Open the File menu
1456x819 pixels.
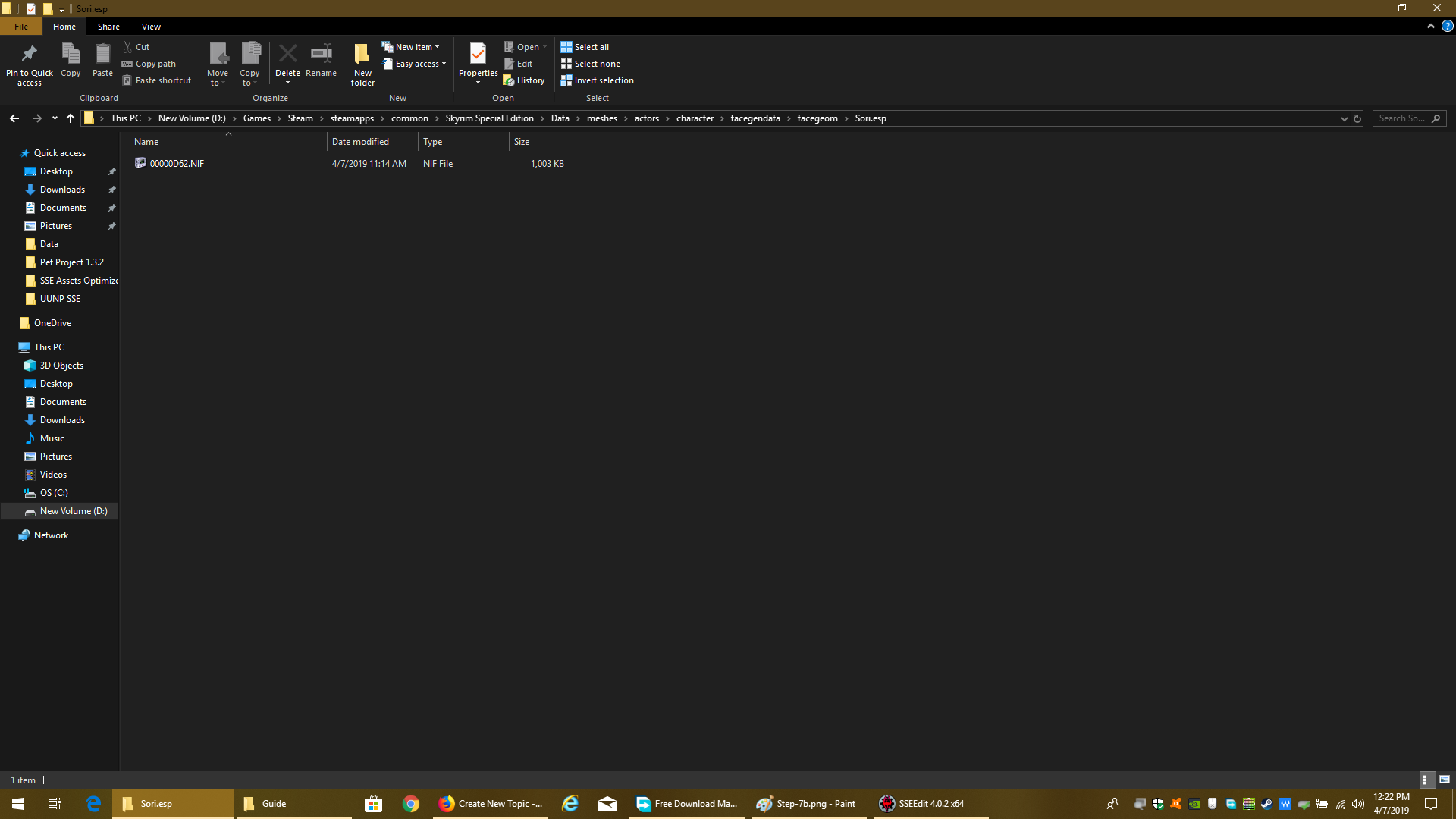click(x=21, y=27)
